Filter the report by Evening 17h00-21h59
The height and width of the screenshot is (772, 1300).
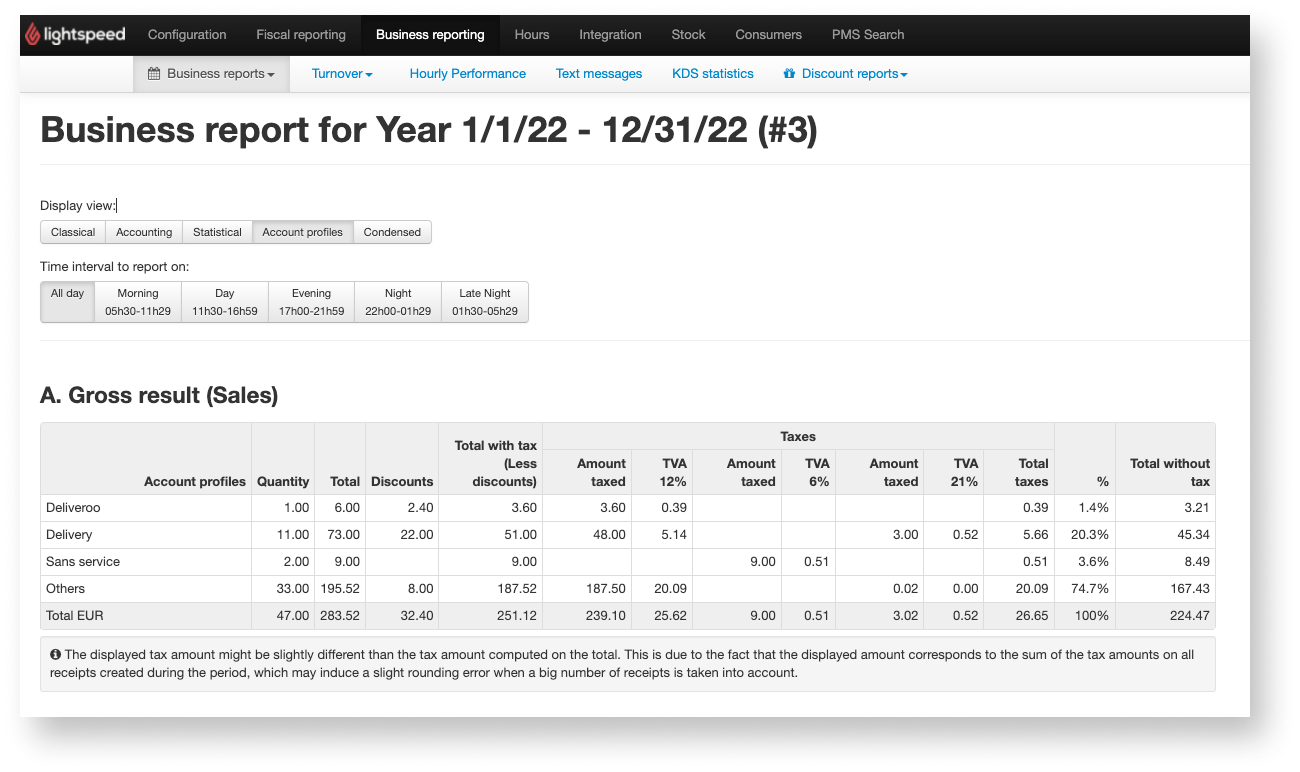point(311,302)
